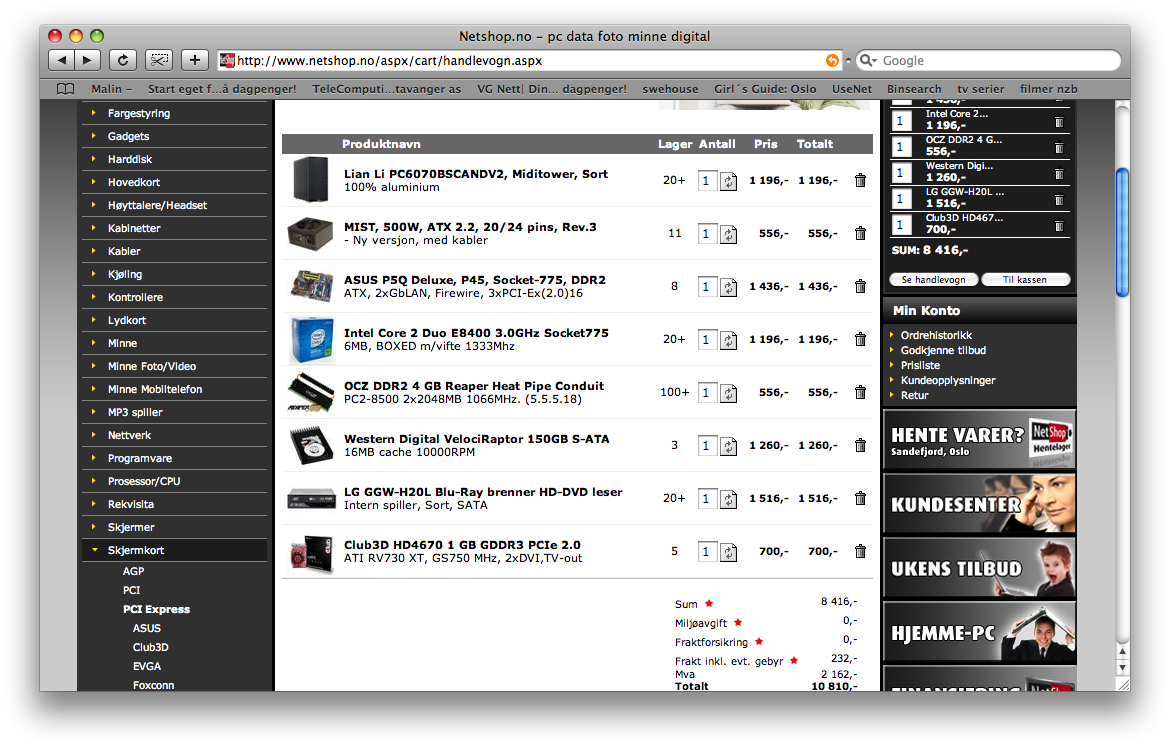Open the tv serier bookmark
The width and height of the screenshot is (1170, 746).
980,89
